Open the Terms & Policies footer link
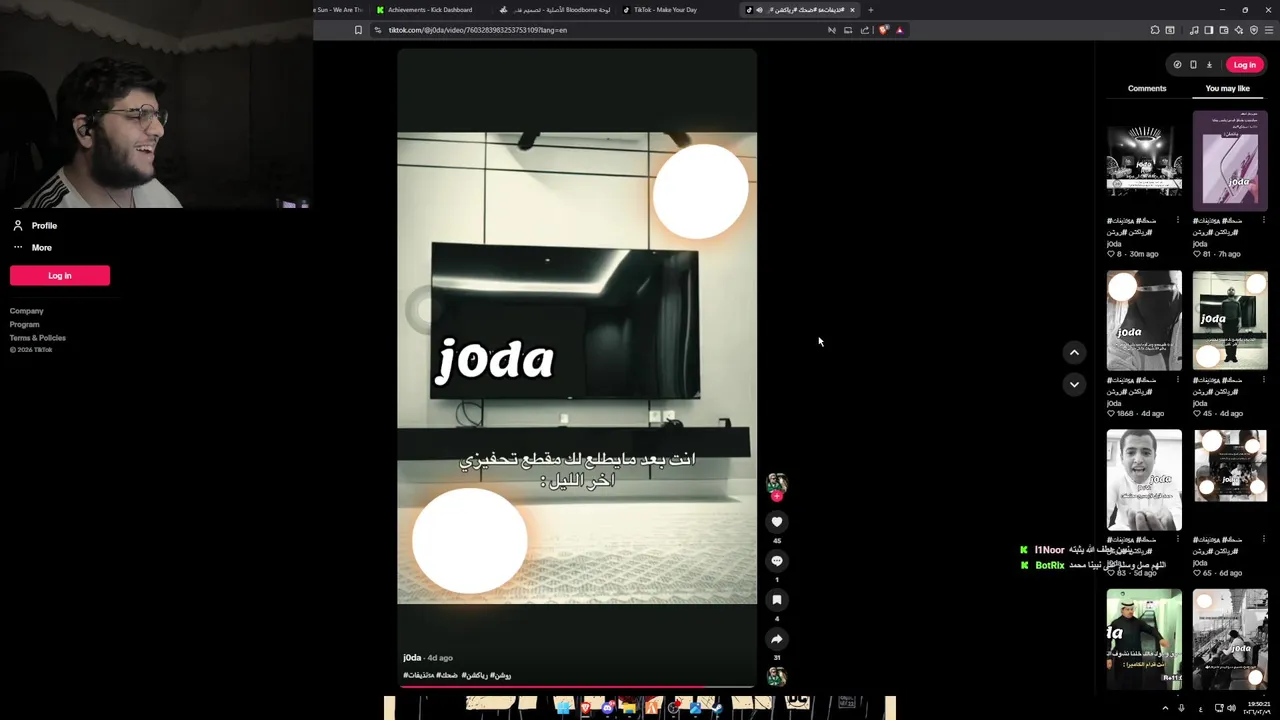The height and width of the screenshot is (720, 1280). pos(38,338)
